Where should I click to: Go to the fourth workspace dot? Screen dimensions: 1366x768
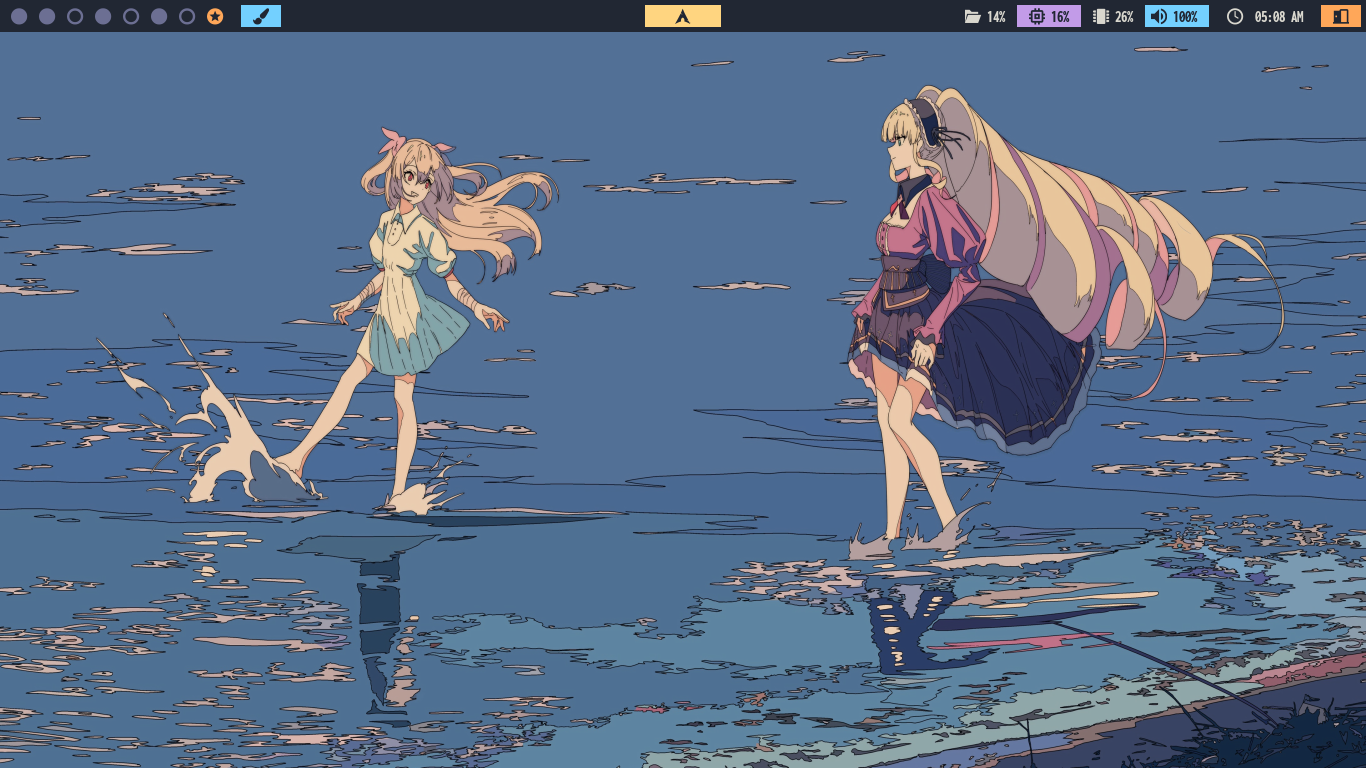(x=103, y=17)
